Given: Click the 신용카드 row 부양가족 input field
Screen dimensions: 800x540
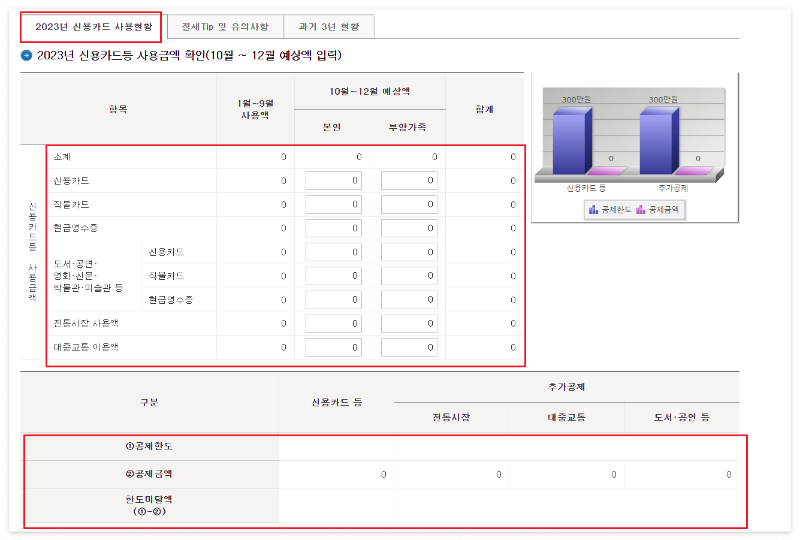Looking at the screenshot, I should [x=409, y=181].
